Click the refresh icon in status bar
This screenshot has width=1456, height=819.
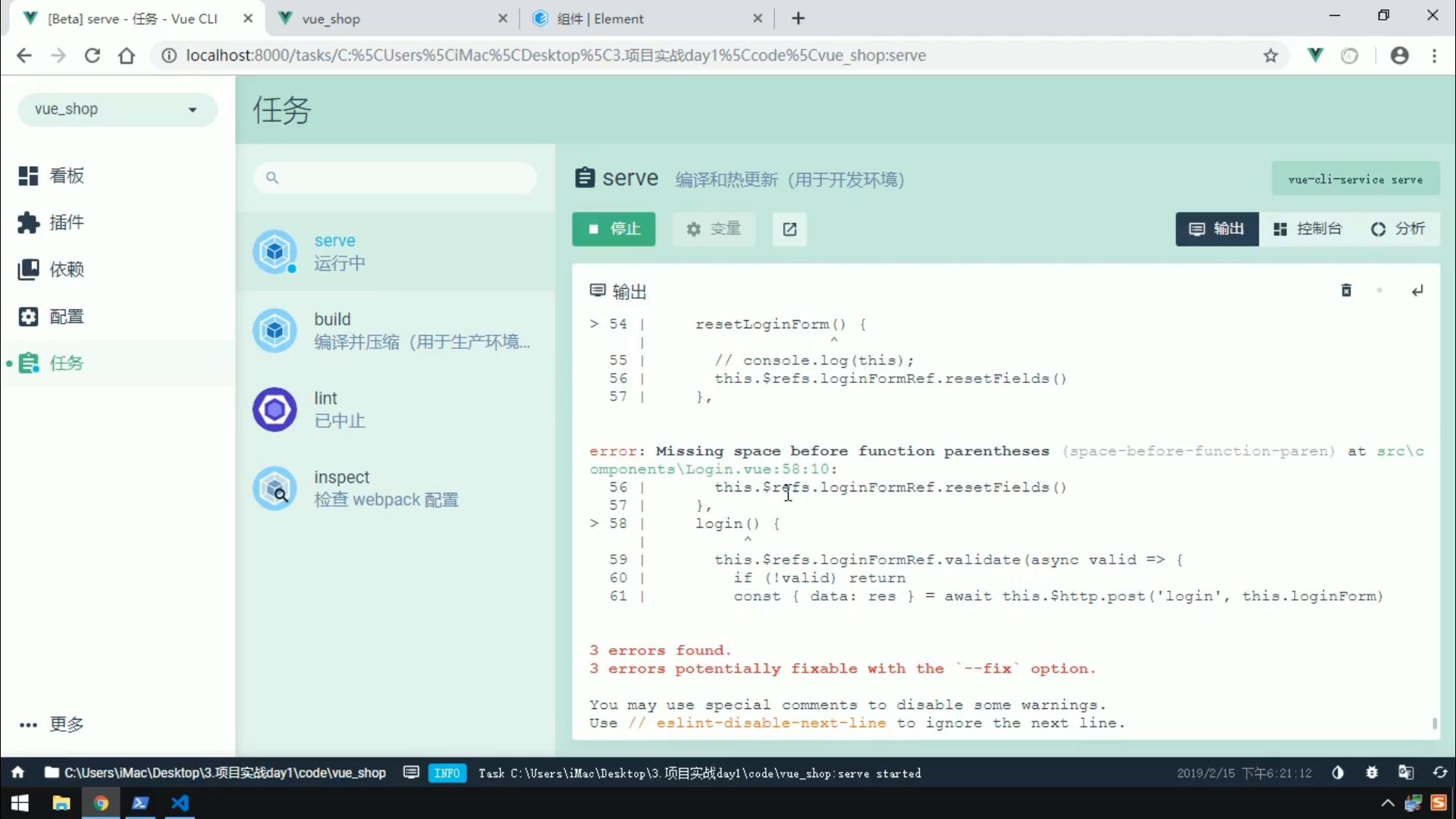click(x=1440, y=773)
